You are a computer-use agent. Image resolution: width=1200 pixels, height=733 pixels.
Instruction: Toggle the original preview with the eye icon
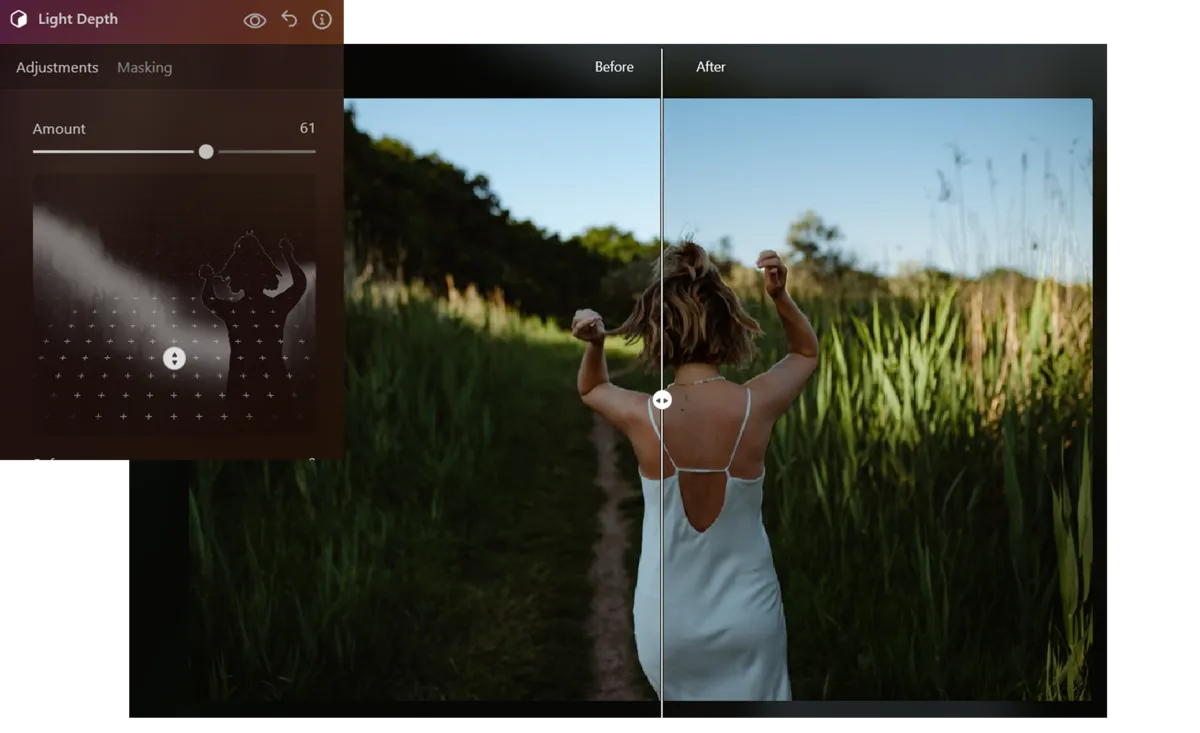[255, 19]
